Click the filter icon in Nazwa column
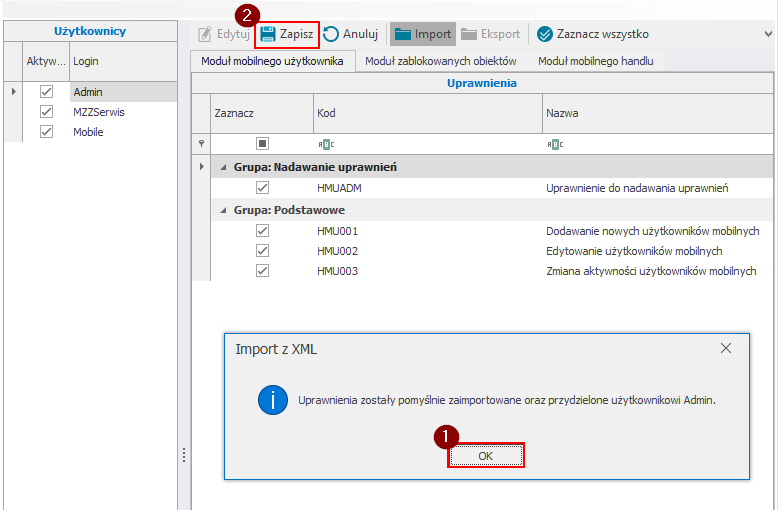 click(554, 144)
